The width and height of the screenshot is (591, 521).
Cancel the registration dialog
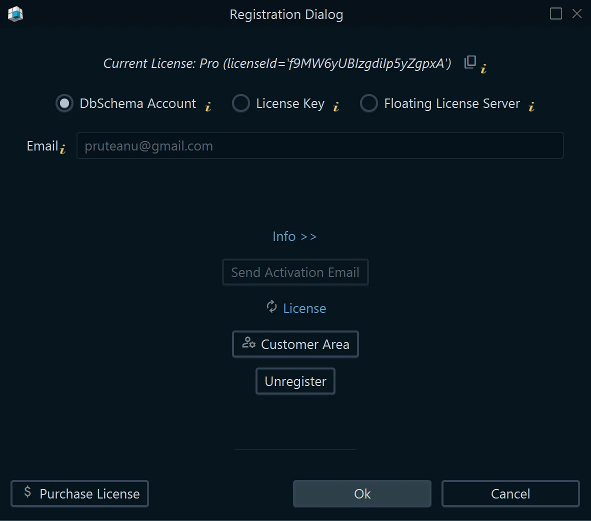(510, 493)
